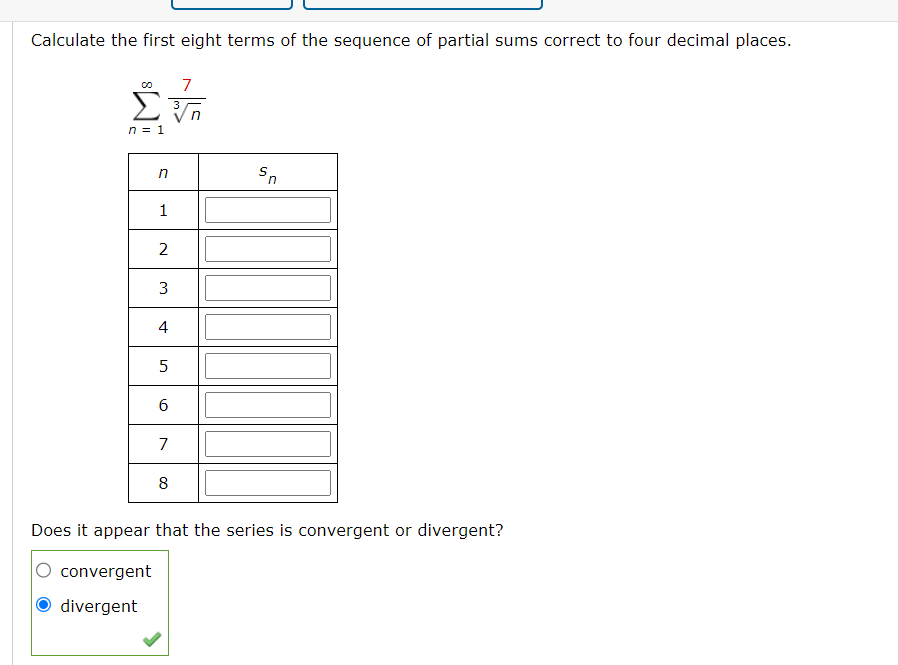Select the input box beside n = 7
This screenshot has width=898, height=665.
(267, 443)
